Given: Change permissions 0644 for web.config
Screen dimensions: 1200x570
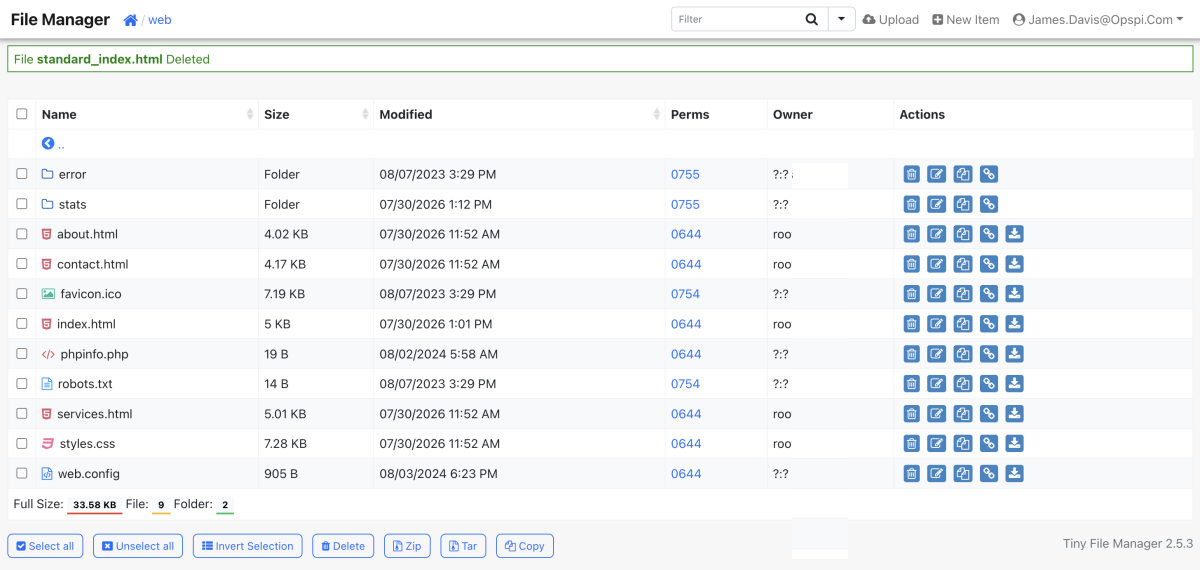Looking at the screenshot, I should 686,474.
